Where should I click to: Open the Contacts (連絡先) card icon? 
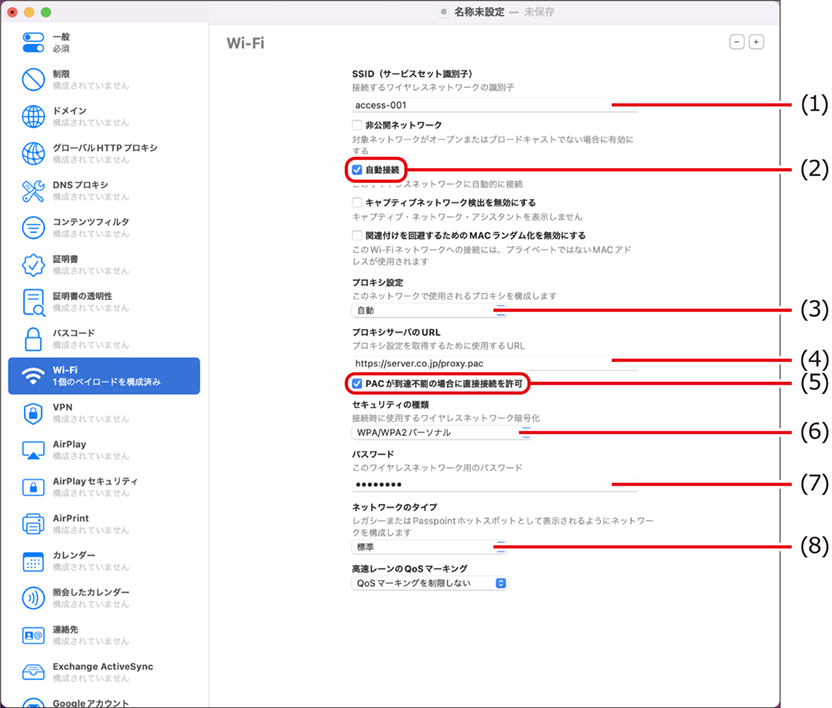point(33,635)
